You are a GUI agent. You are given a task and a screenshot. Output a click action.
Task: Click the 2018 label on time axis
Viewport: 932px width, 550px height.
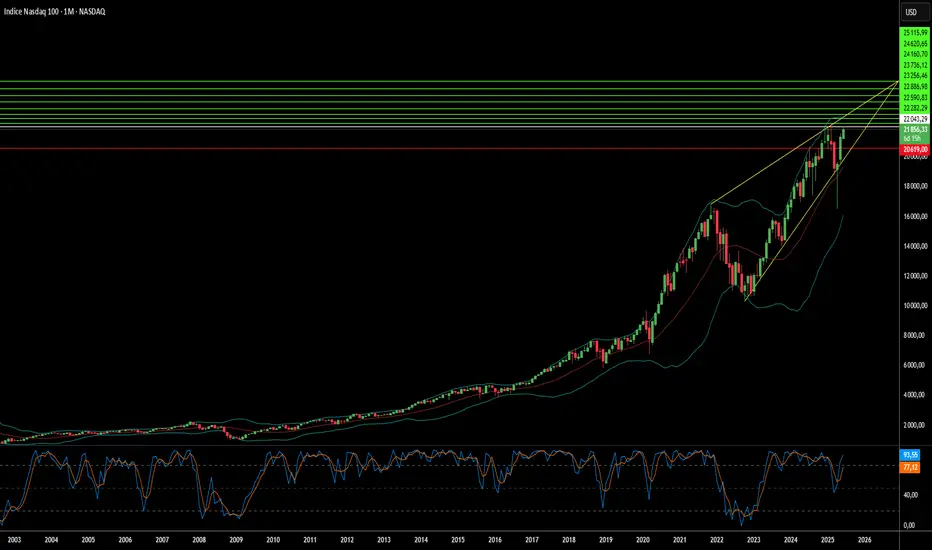(x=569, y=540)
